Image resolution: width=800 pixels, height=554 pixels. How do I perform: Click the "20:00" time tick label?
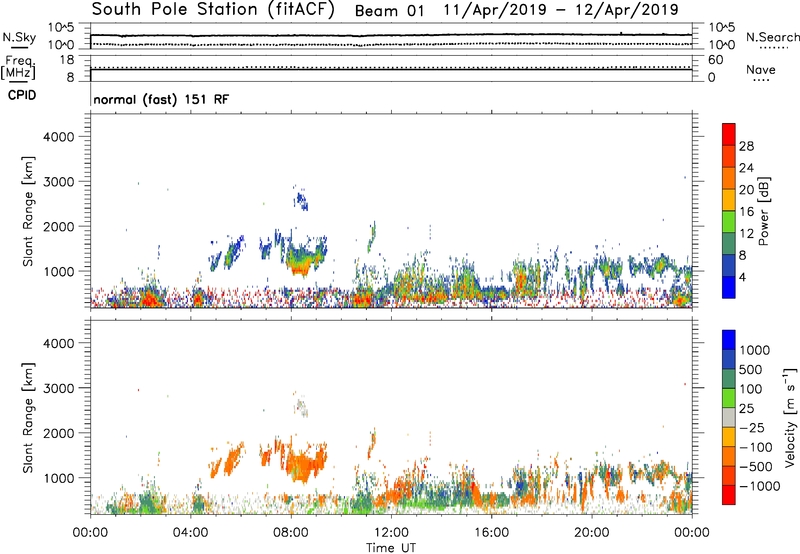591,533
